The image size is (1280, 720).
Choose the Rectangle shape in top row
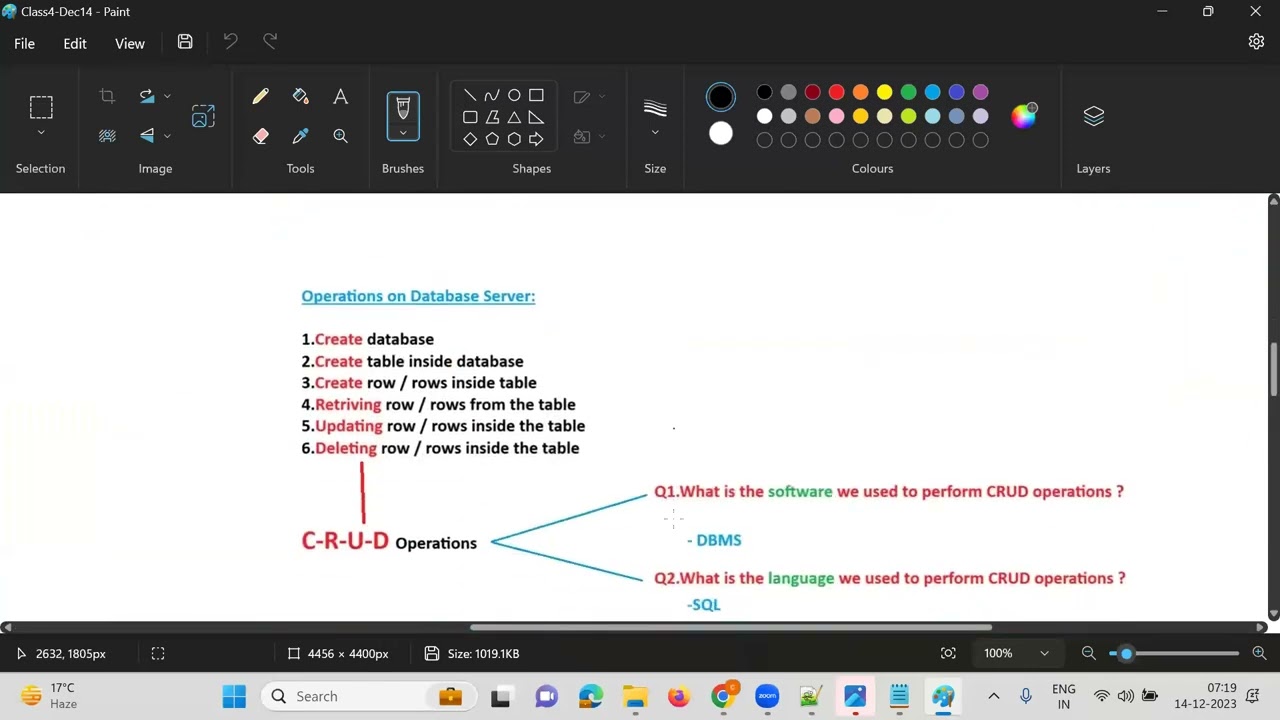point(536,95)
